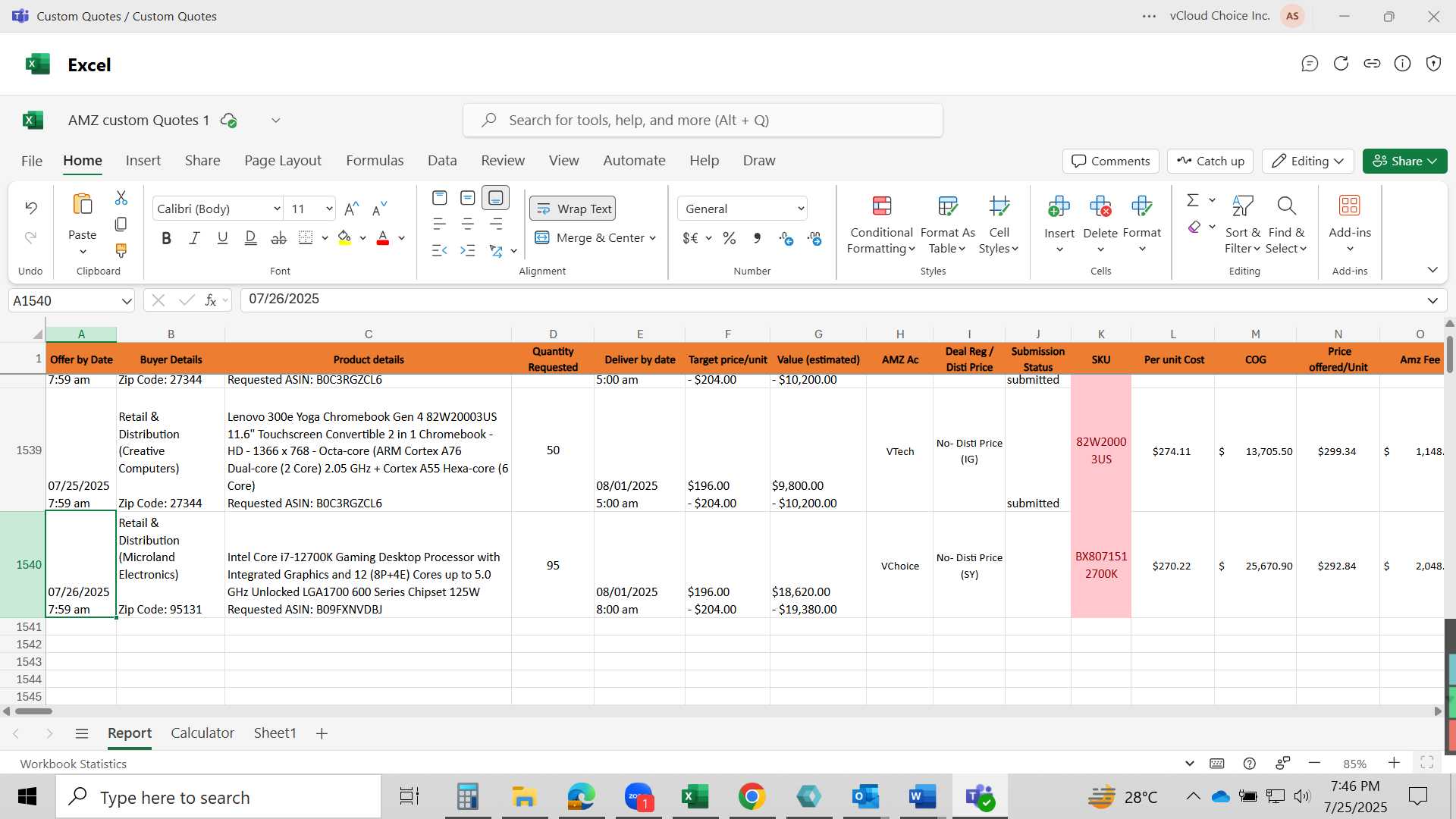
Task: Click the Copy icon in Clipboard
Action: [x=121, y=224]
